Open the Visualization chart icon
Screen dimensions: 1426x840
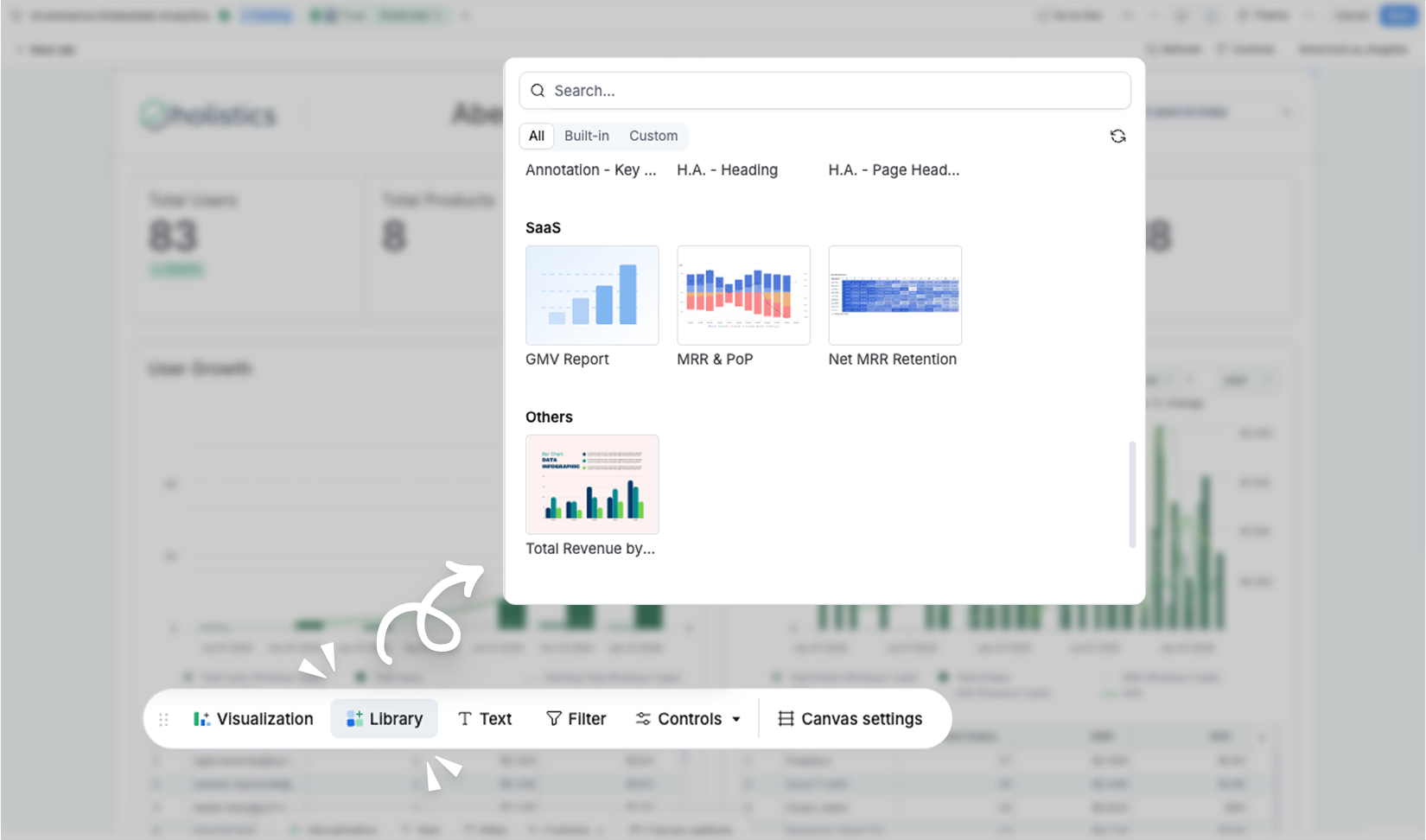coord(201,718)
